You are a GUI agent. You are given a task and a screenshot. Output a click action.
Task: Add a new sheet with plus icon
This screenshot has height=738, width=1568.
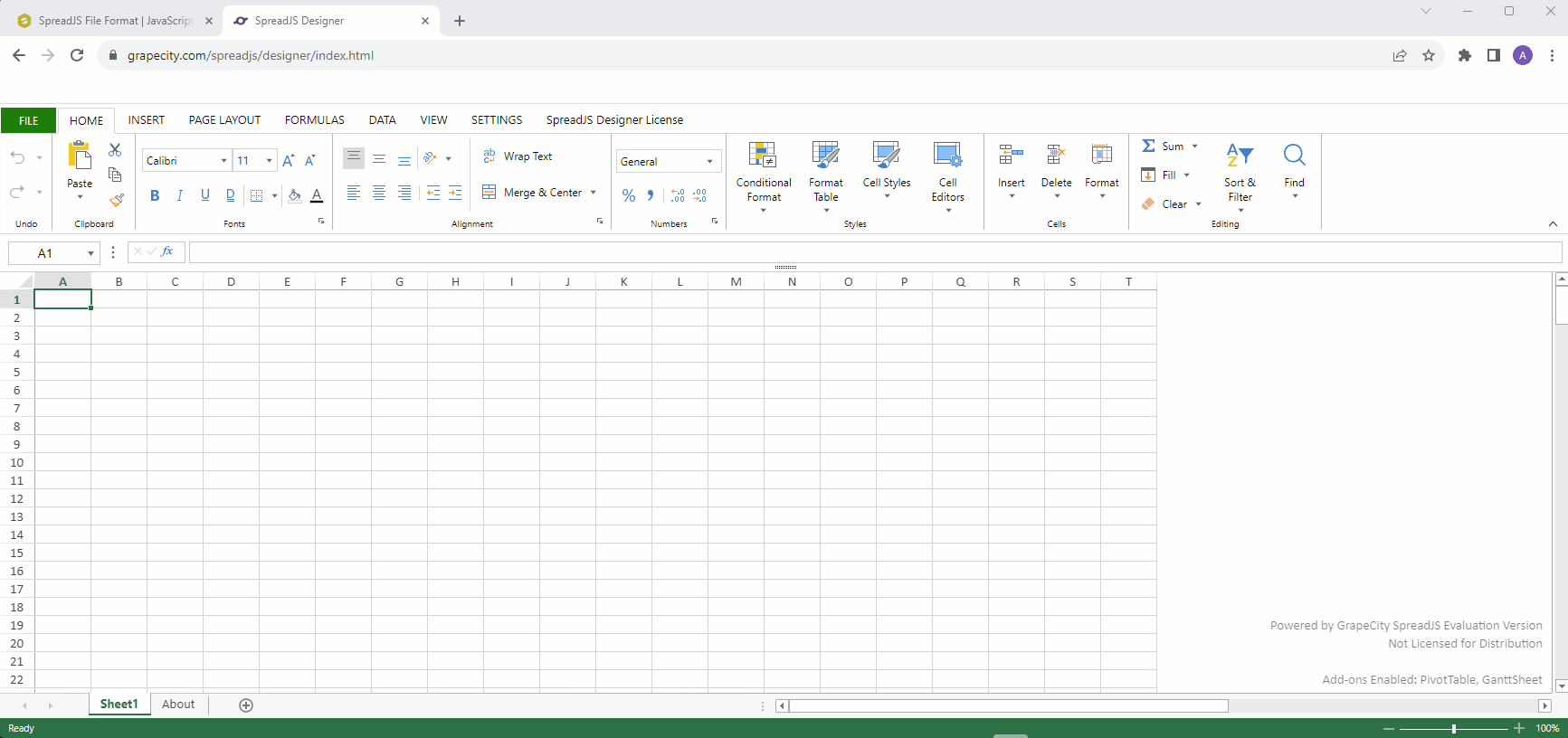coord(246,705)
